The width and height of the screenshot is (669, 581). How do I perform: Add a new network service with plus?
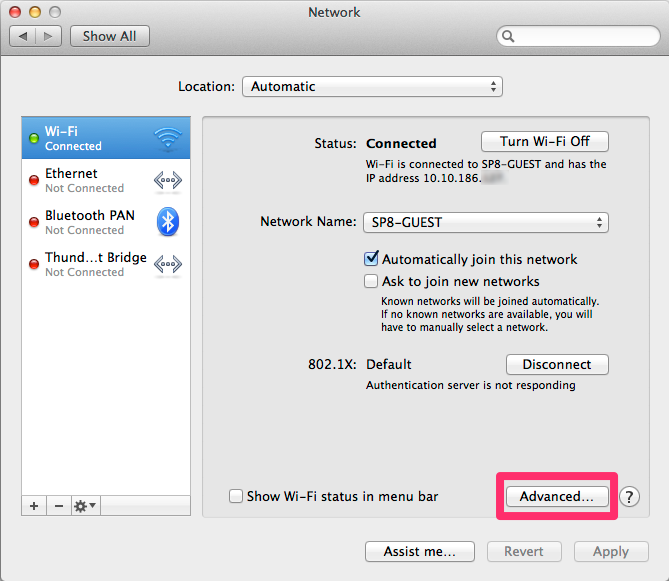[x=34, y=506]
